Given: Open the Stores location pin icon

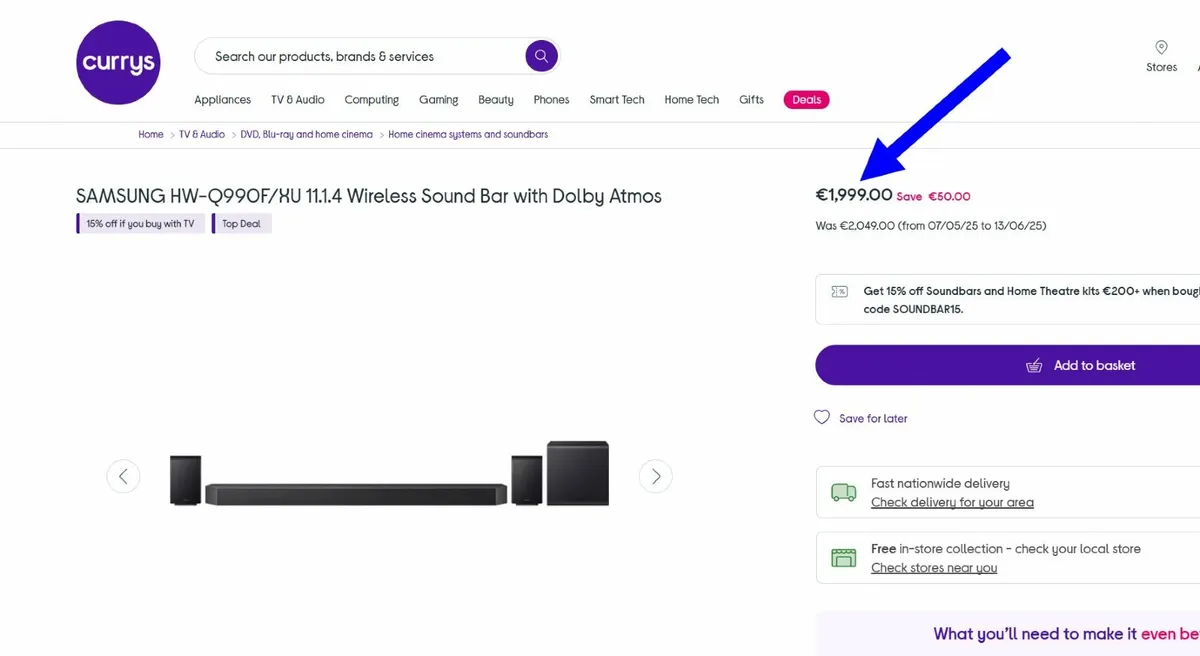Looking at the screenshot, I should [1161, 47].
